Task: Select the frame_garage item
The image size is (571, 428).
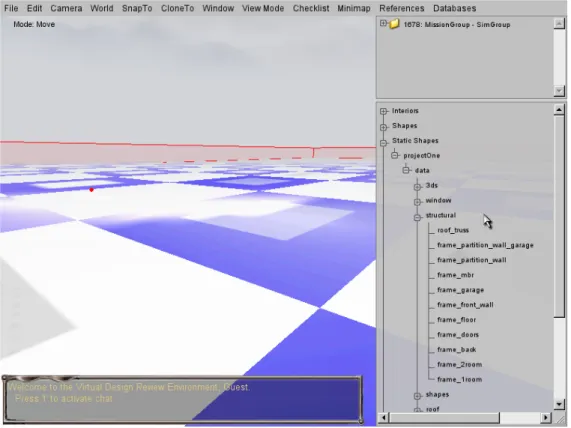Action: click(461, 290)
